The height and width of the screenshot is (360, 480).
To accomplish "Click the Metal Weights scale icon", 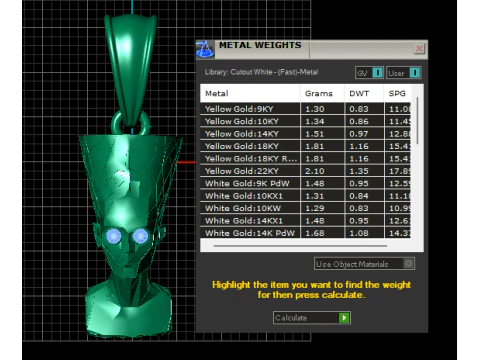I will coord(205,49).
